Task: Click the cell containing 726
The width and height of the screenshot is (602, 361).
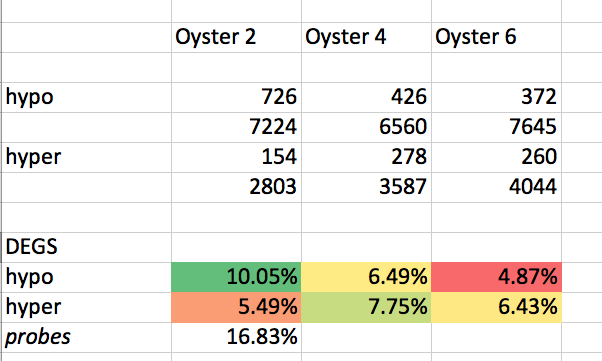Action: coord(236,97)
